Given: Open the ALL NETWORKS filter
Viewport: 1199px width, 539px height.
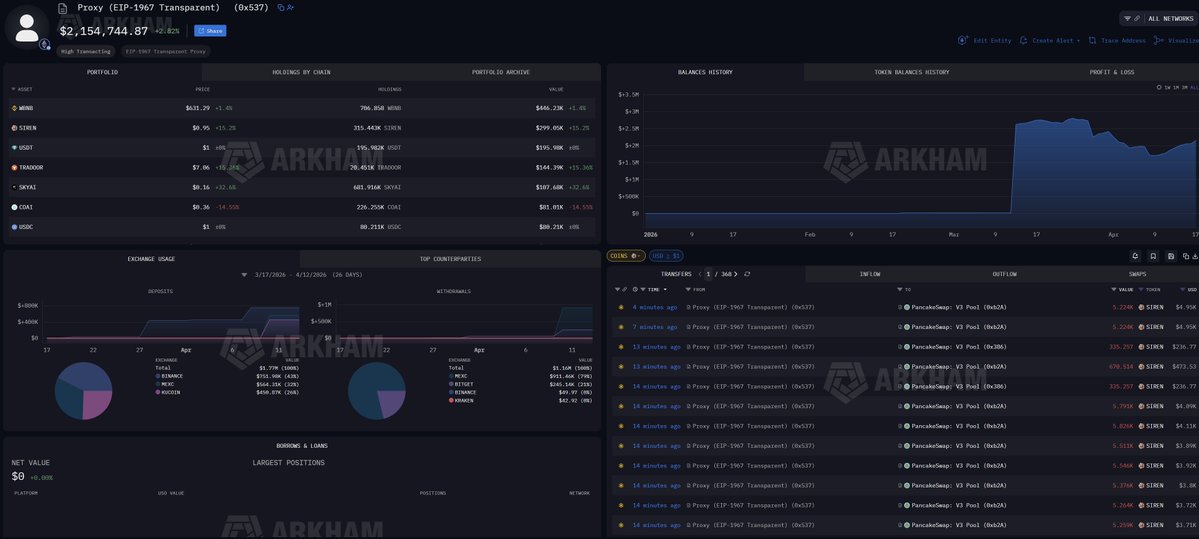Looking at the screenshot, I should pos(1157,18).
